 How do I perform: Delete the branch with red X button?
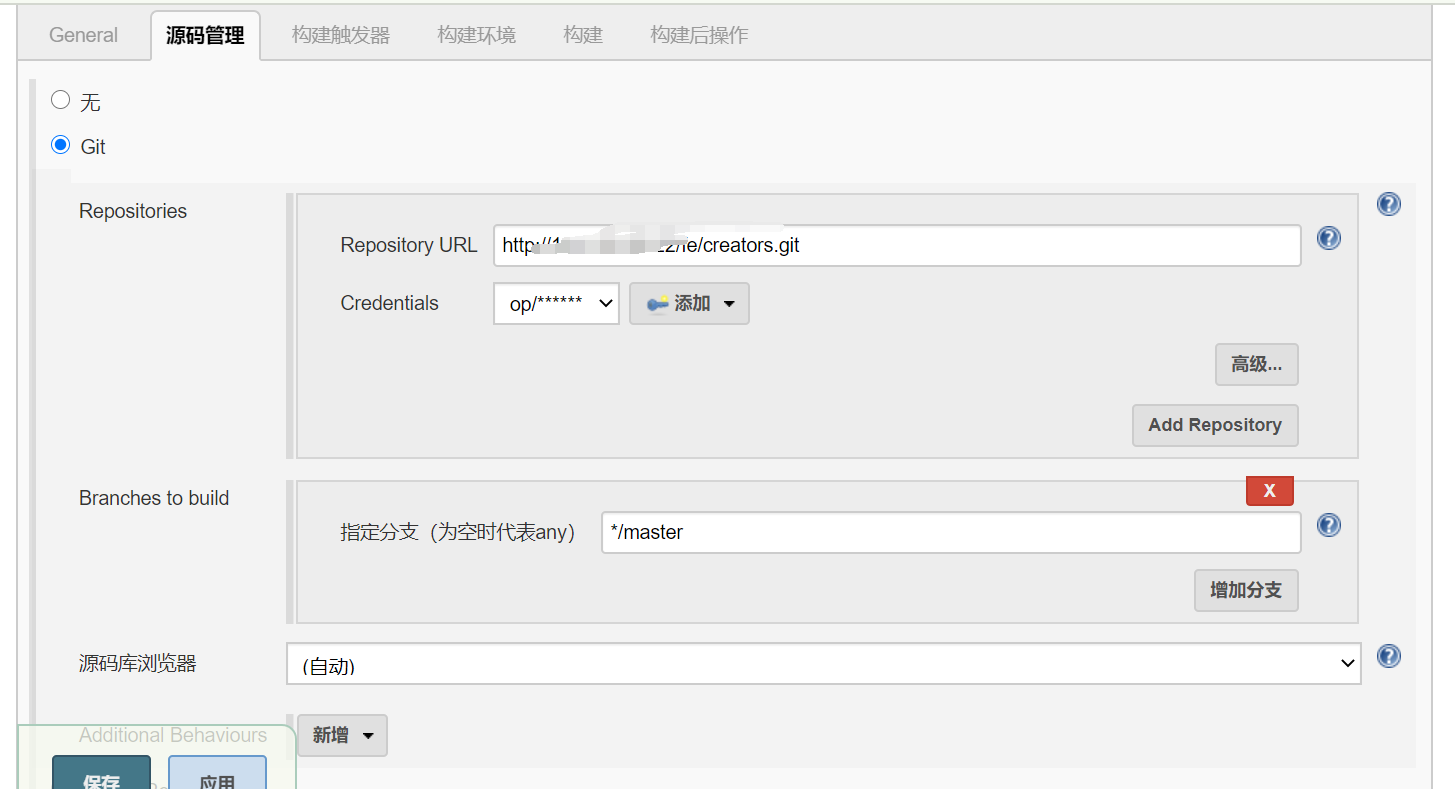[x=1270, y=490]
